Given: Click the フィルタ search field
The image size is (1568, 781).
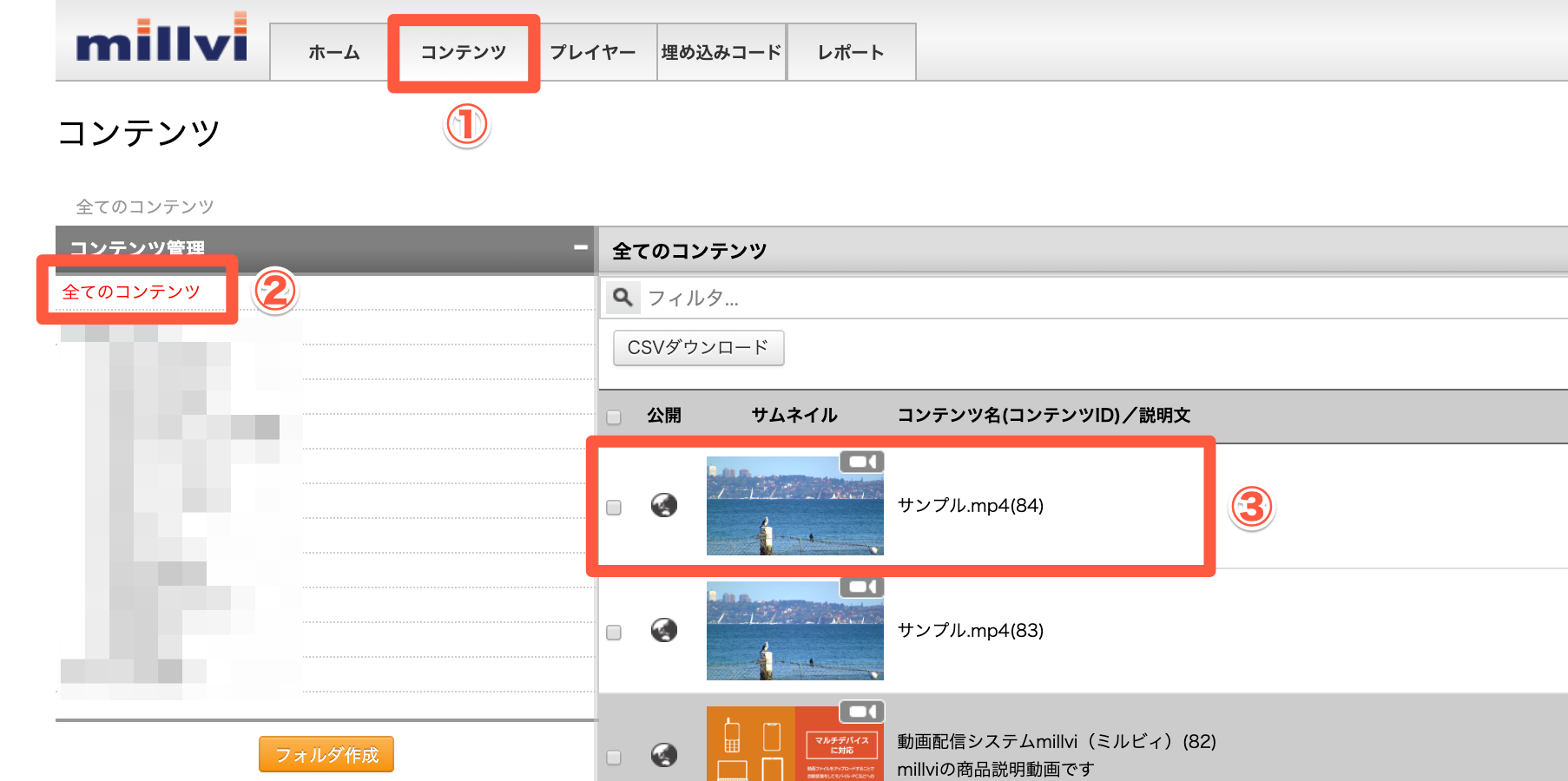Looking at the screenshot, I should click(x=1103, y=298).
